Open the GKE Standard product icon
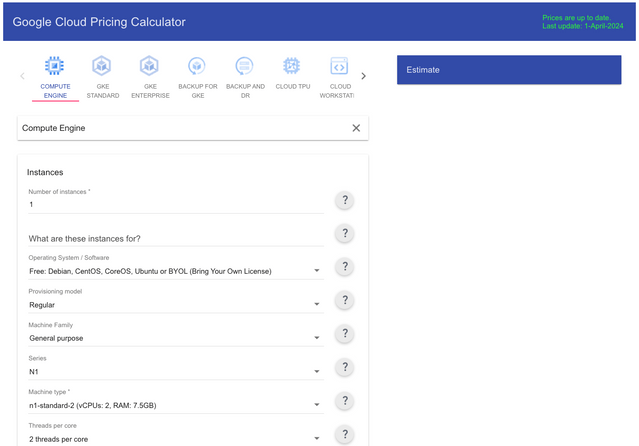 [x=102, y=67]
